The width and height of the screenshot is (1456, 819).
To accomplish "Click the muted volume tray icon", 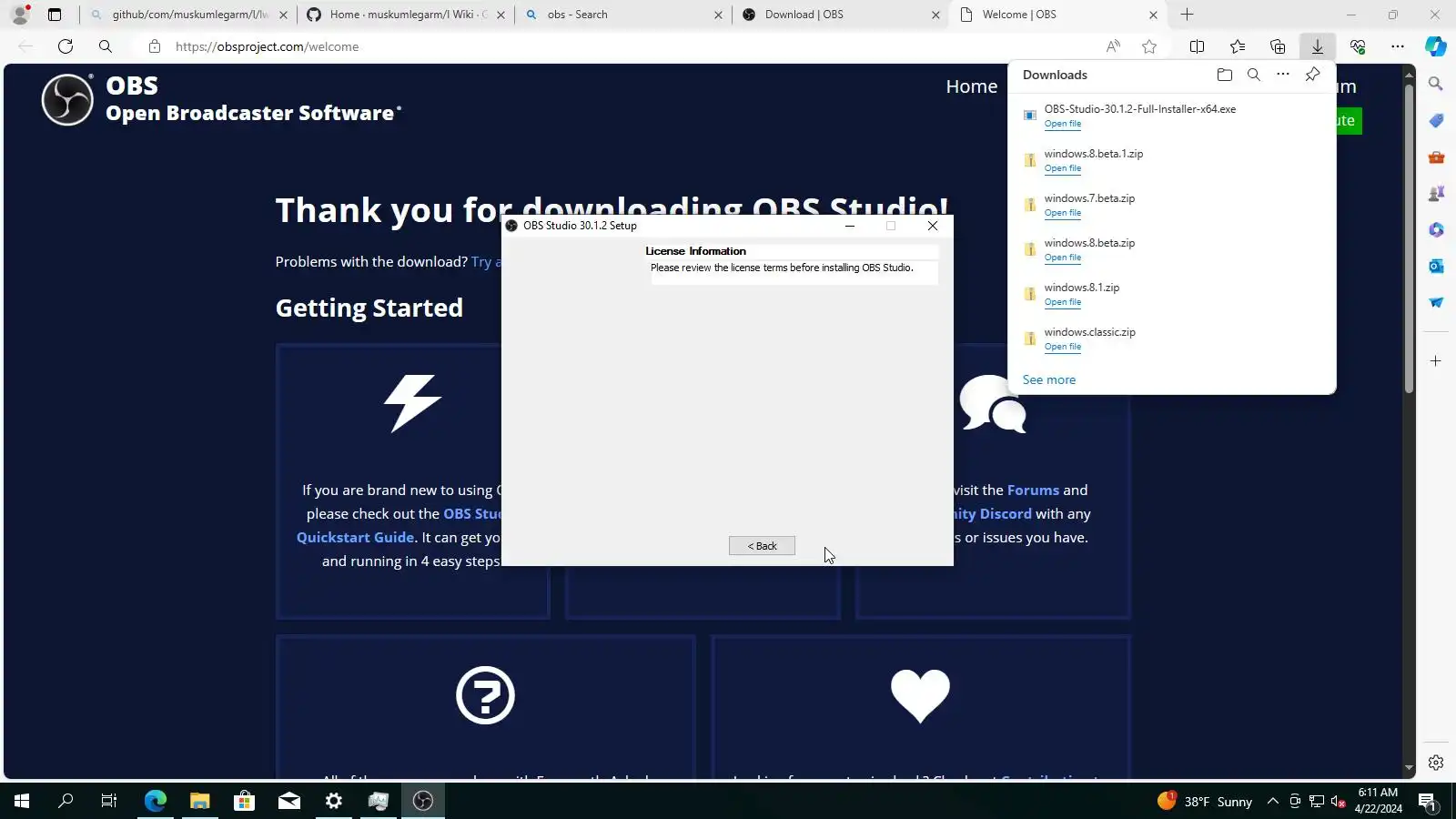I will point(1338,801).
